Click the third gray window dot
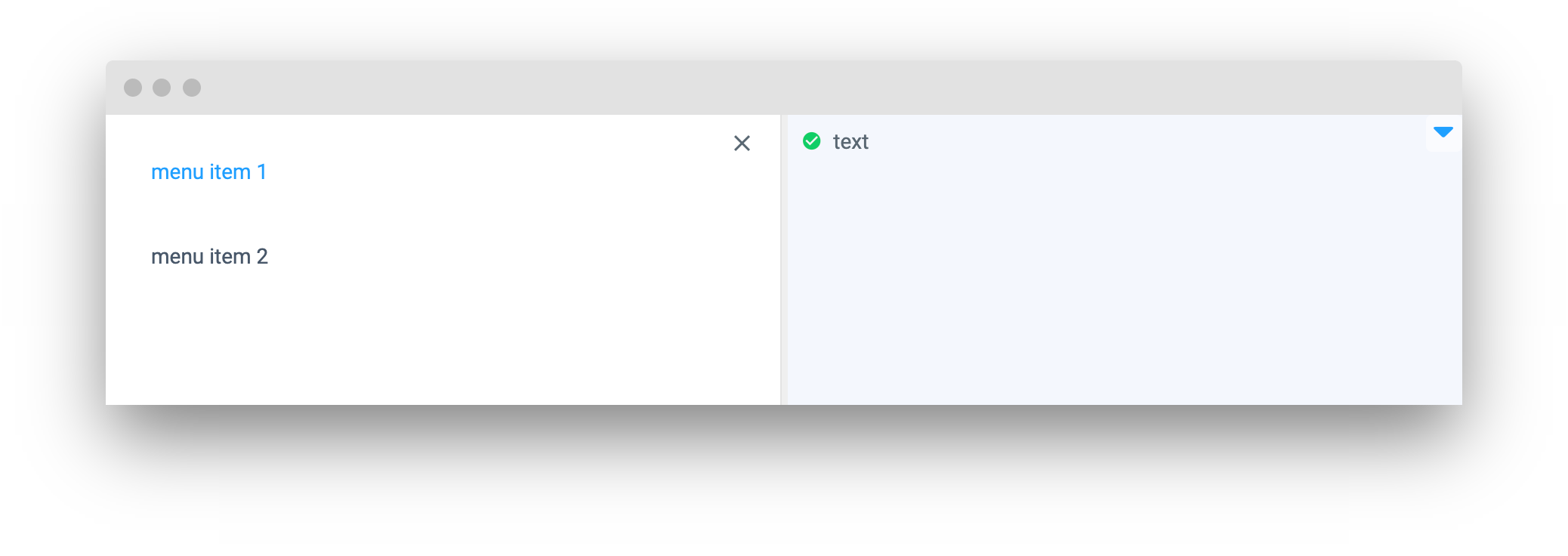The height and width of the screenshot is (556, 1568). (192, 88)
